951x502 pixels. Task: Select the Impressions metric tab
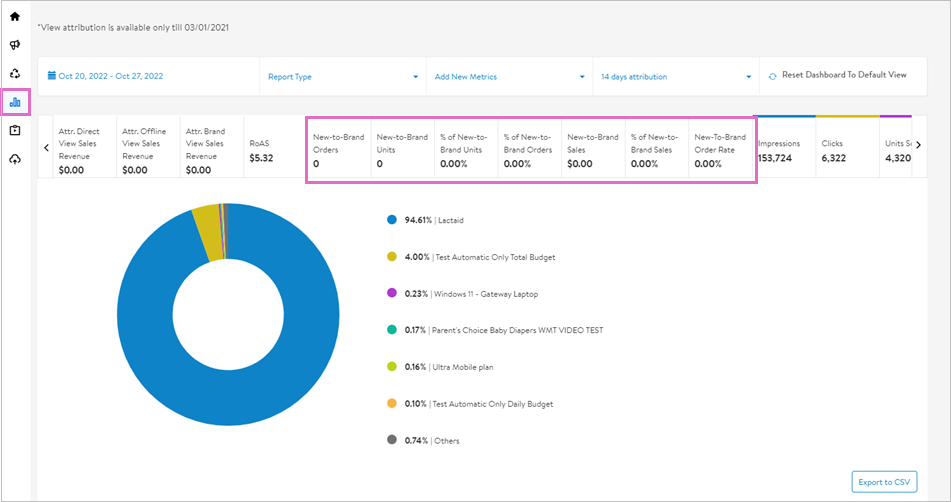click(784, 150)
